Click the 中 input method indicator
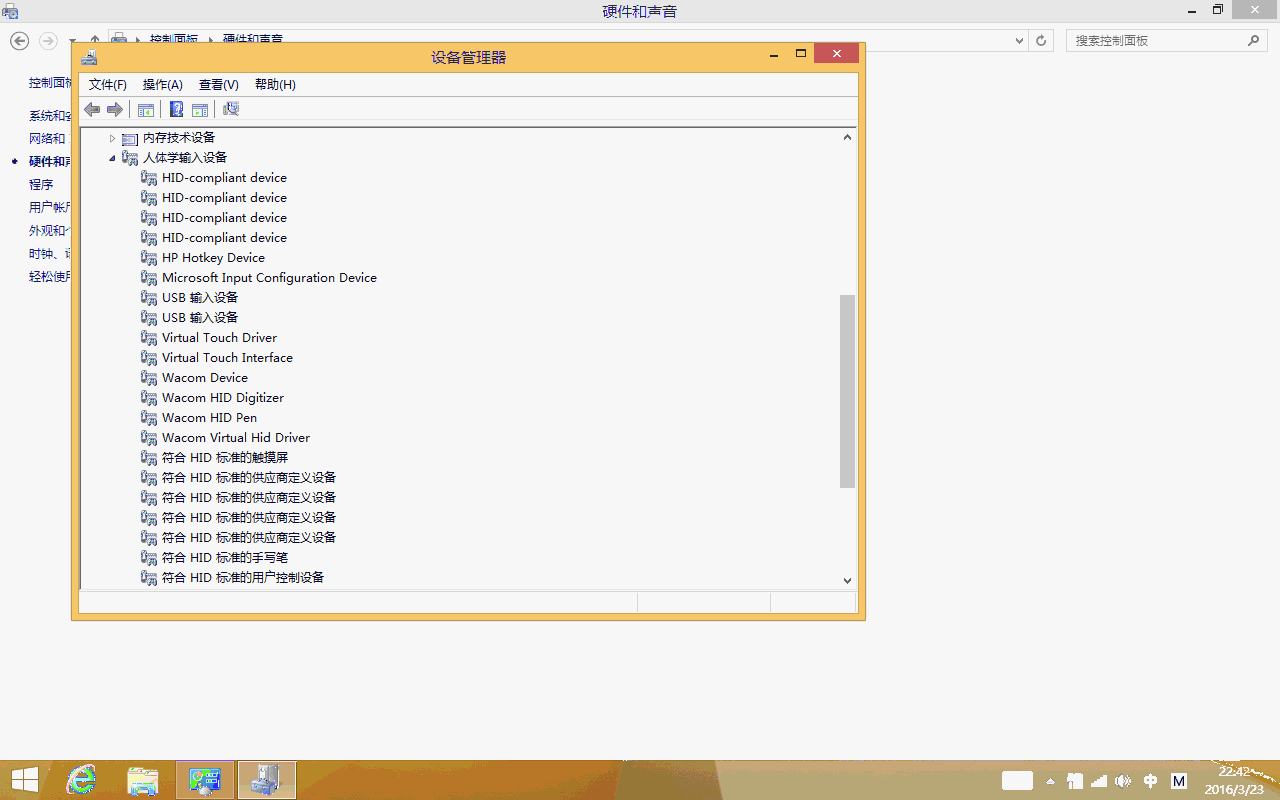 pyautogui.click(x=1150, y=781)
